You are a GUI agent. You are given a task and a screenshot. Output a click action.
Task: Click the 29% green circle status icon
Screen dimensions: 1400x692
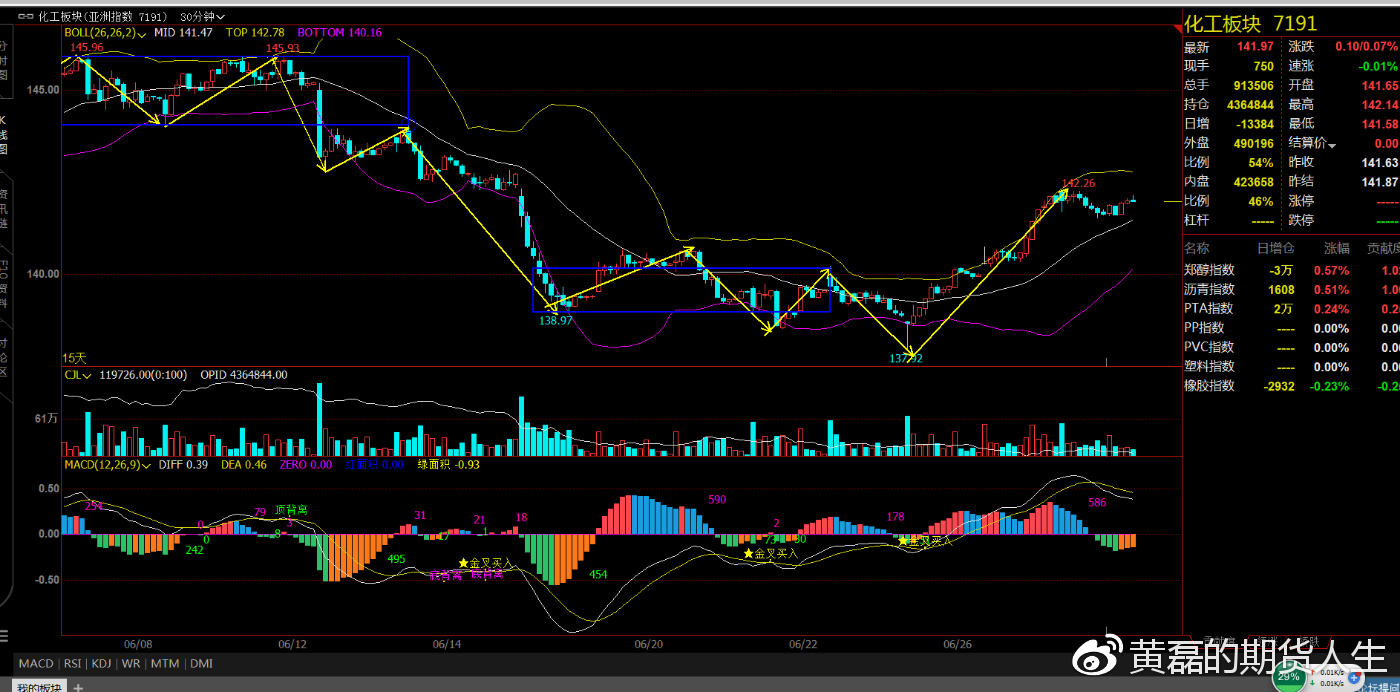click(x=1288, y=677)
